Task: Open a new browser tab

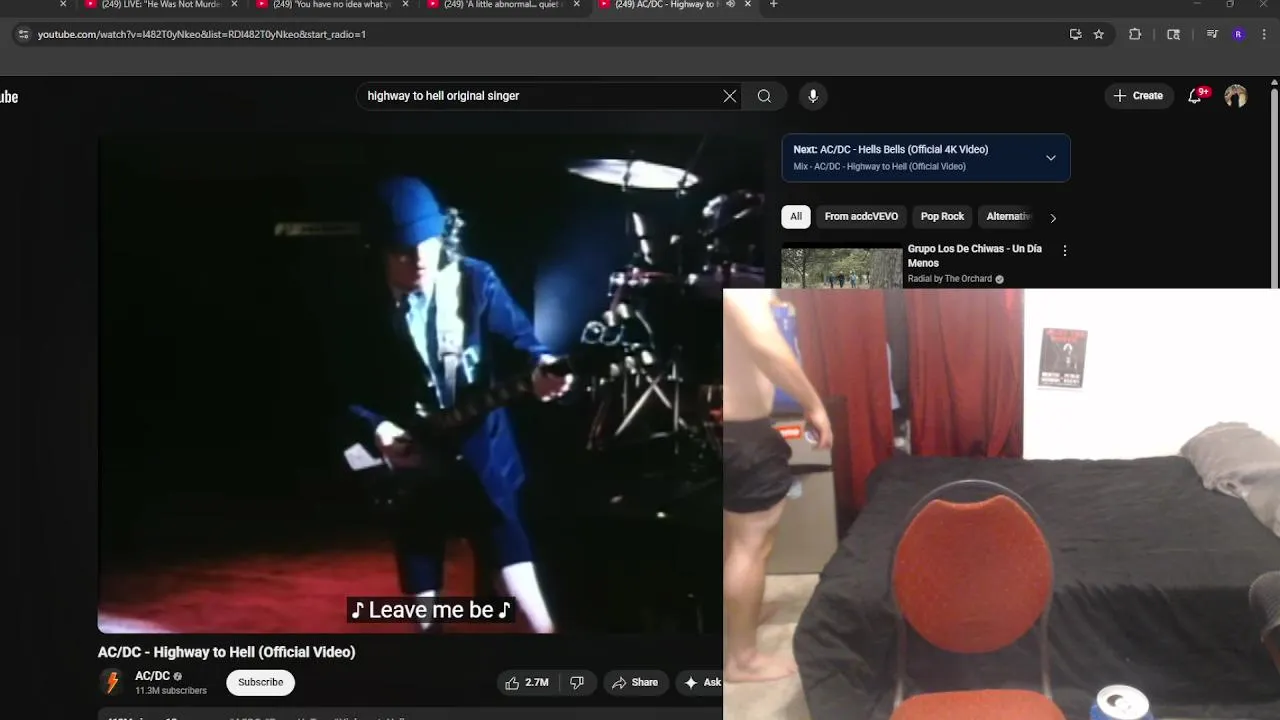Action: [773, 5]
